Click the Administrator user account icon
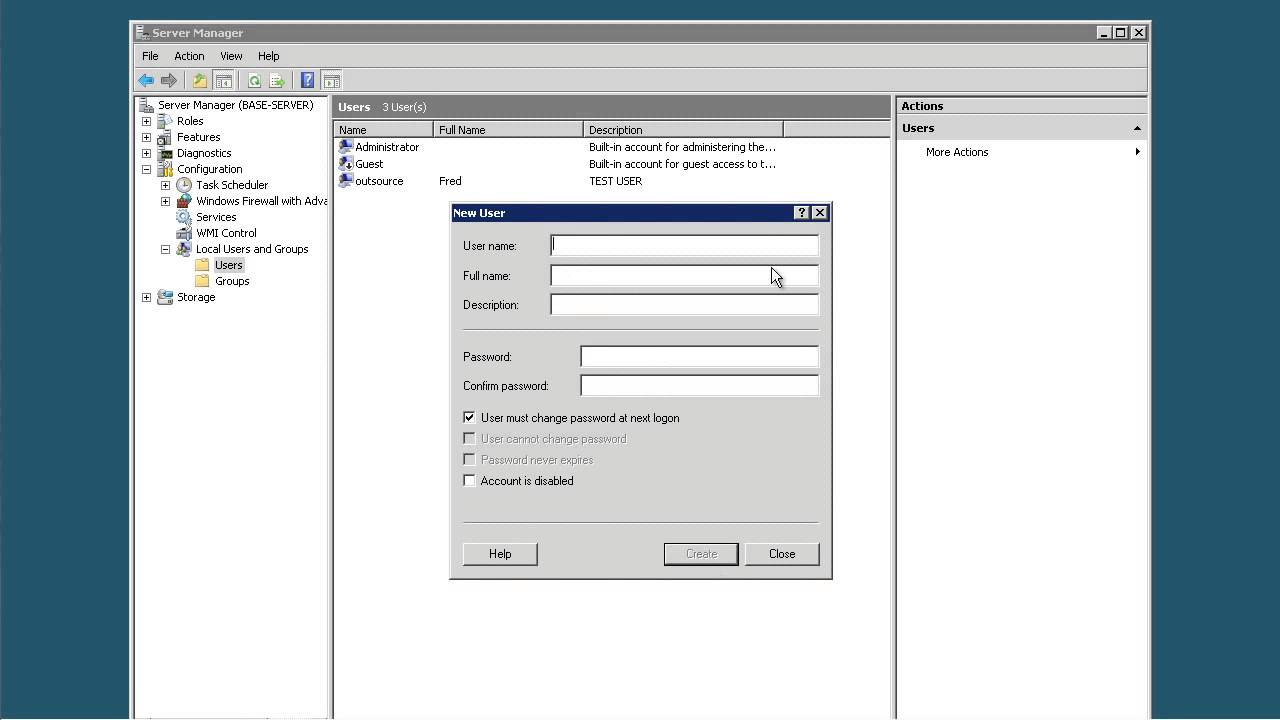This screenshot has width=1280, height=720. point(346,147)
